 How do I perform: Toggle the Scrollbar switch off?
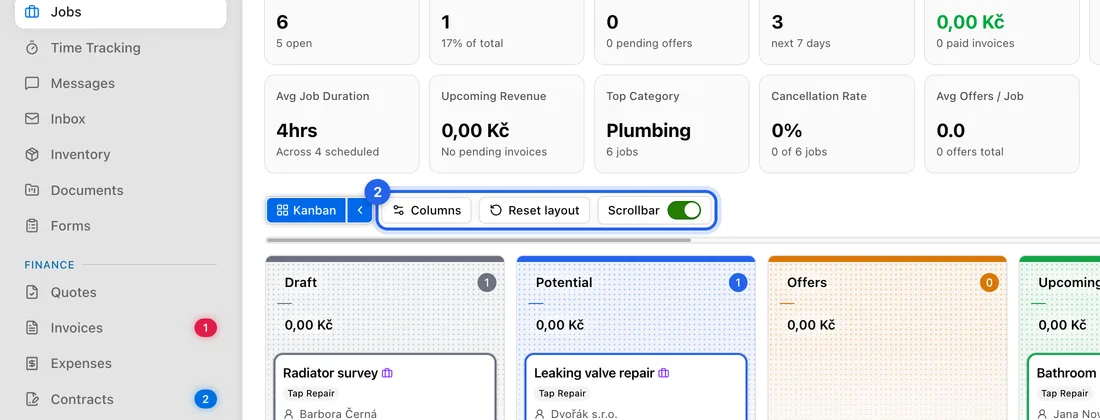(x=683, y=210)
